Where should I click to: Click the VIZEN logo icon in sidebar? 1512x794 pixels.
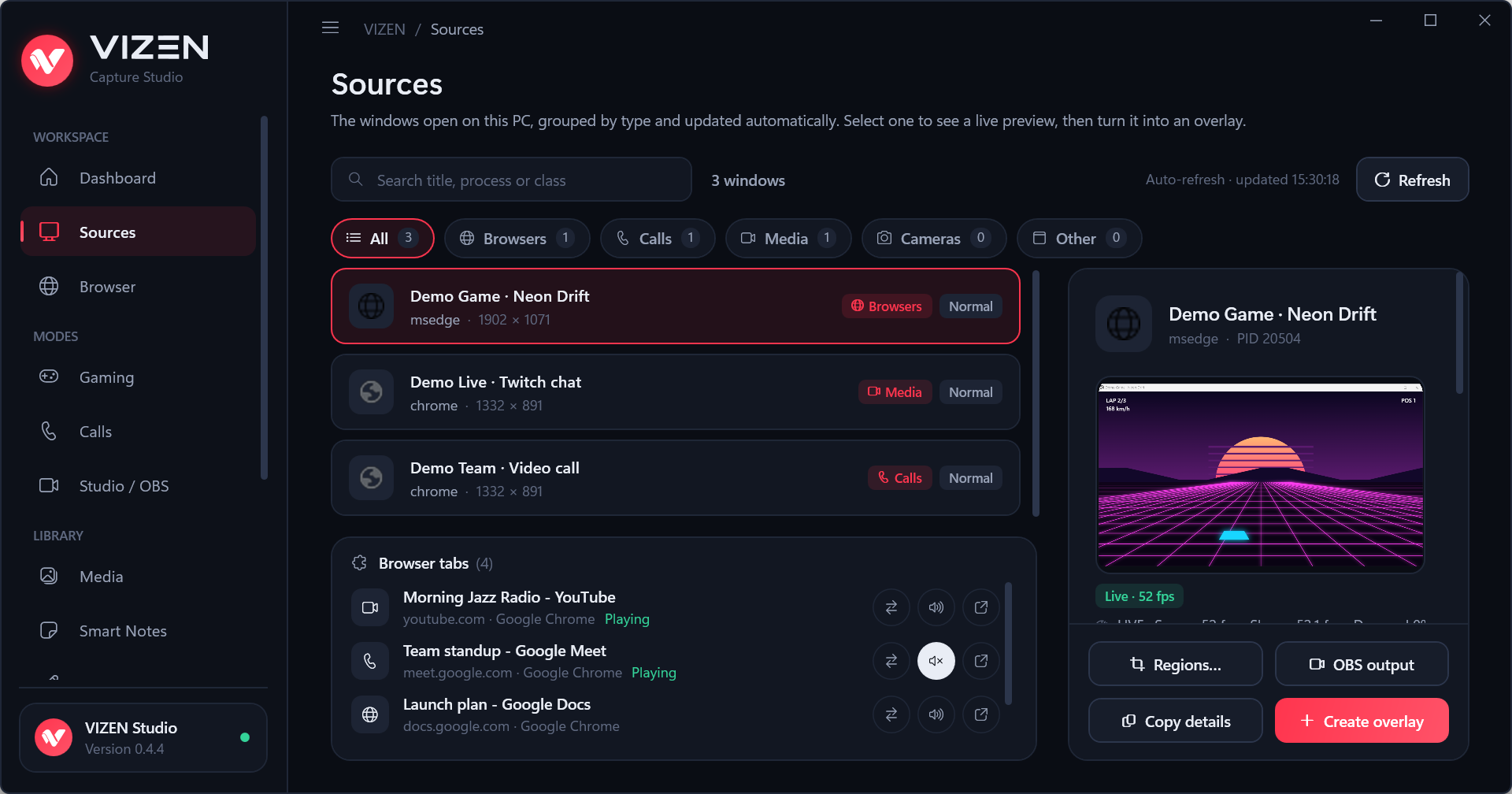tap(47, 61)
